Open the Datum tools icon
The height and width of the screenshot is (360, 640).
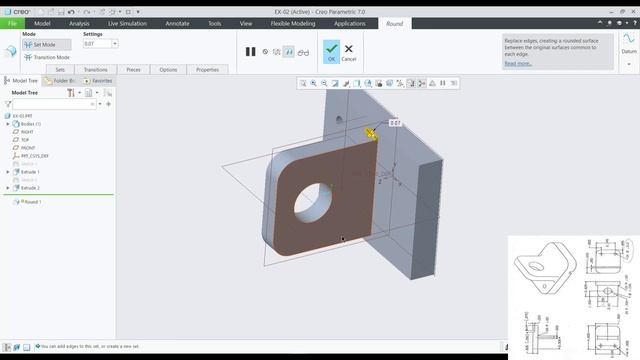pyautogui.click(x=629, y=39)
